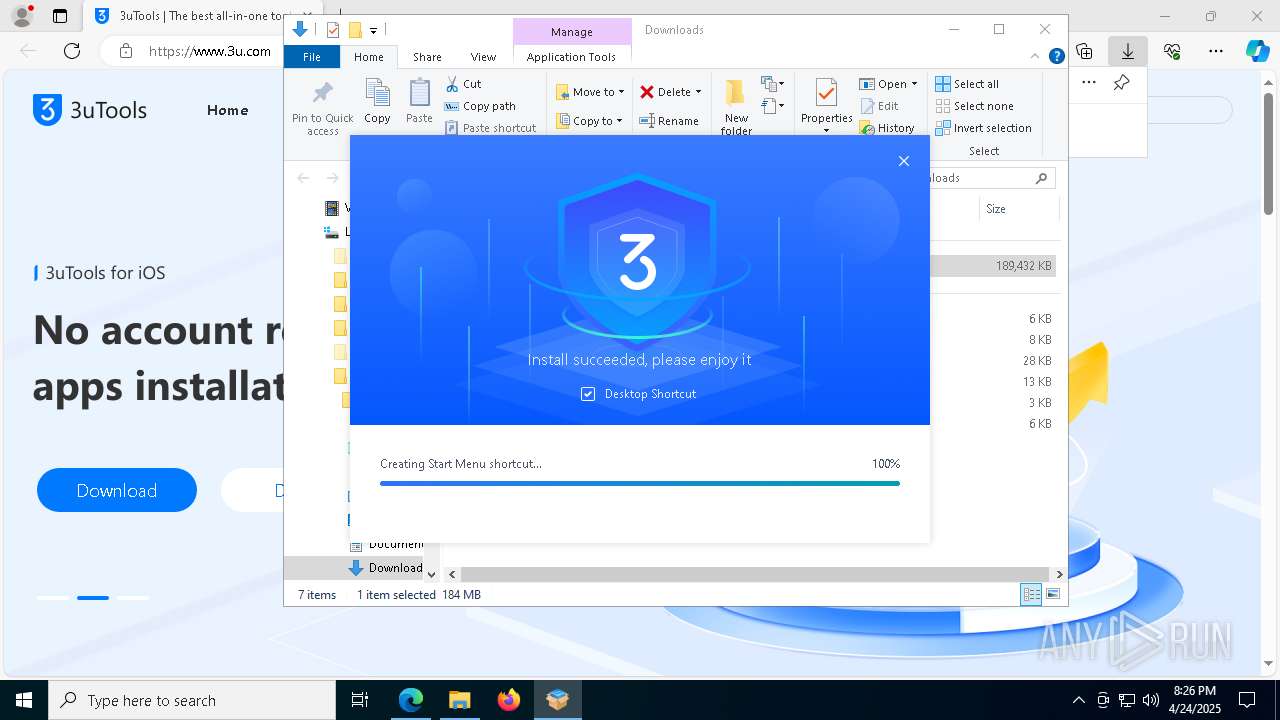Click the properties checkmark icon in title bar
This screenshot has height=720, width=1280.
pos(333,30)
